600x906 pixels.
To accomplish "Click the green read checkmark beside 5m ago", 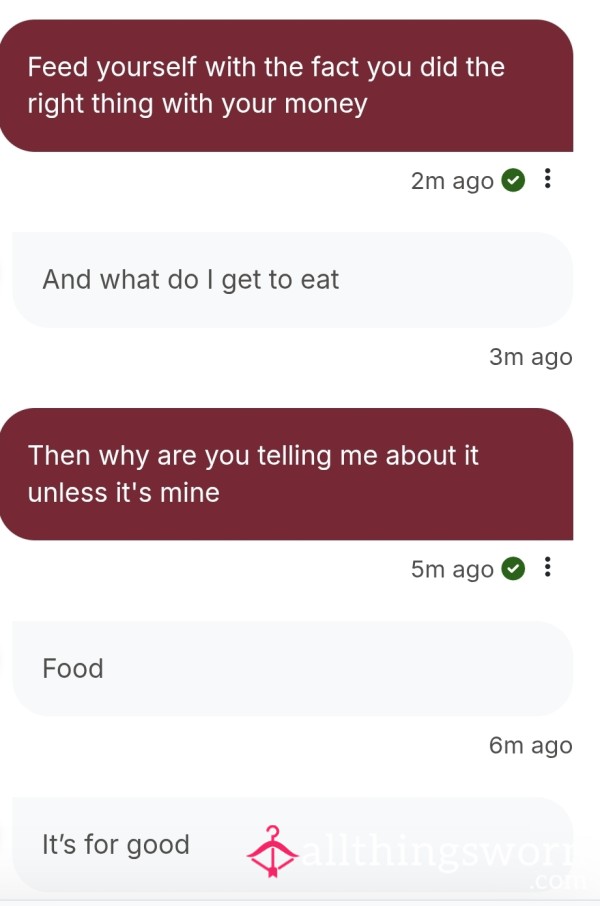I will (x=513, y=569).
